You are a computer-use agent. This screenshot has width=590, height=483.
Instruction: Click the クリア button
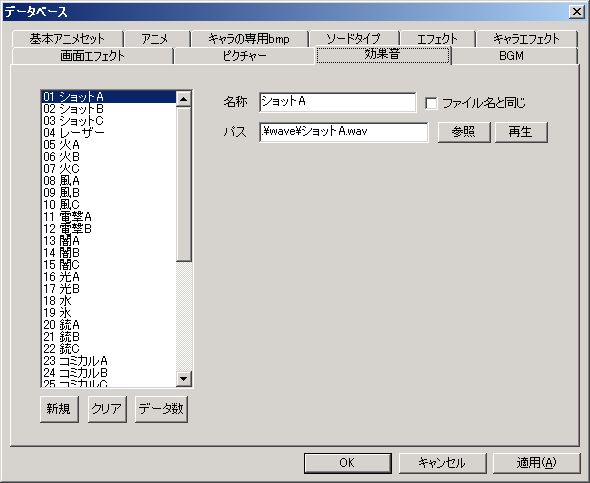tap(107, 409)
